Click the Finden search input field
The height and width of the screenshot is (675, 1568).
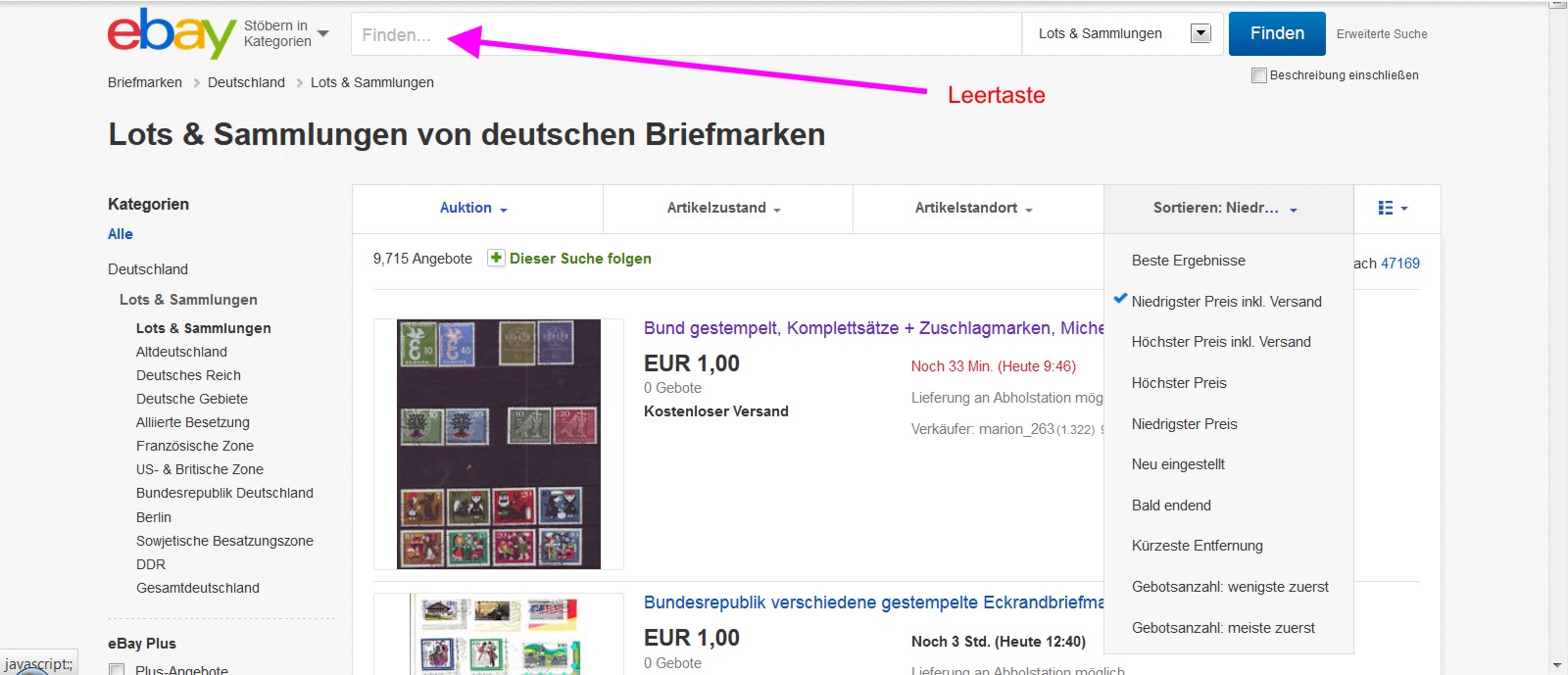[686, 34]
